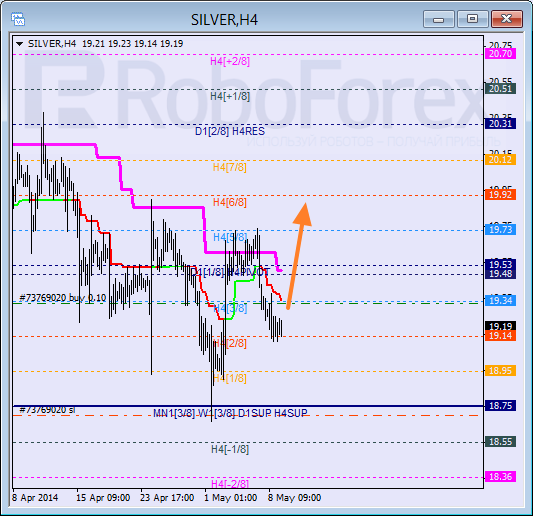
Task: Minimize the SILVER,H4 chart window
Action: coord(439,19)
